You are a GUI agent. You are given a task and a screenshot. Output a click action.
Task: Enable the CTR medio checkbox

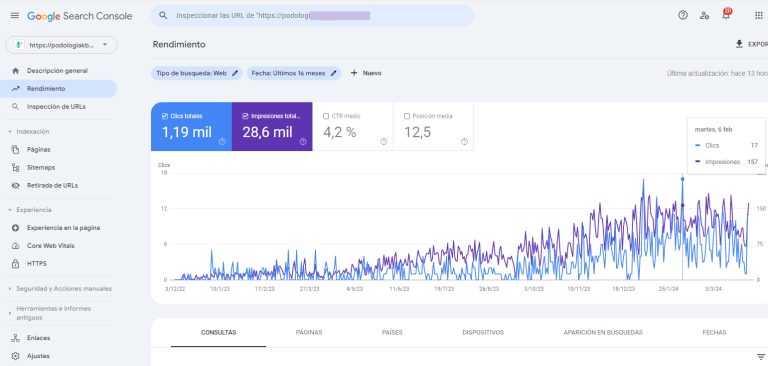tap(326, 116)
